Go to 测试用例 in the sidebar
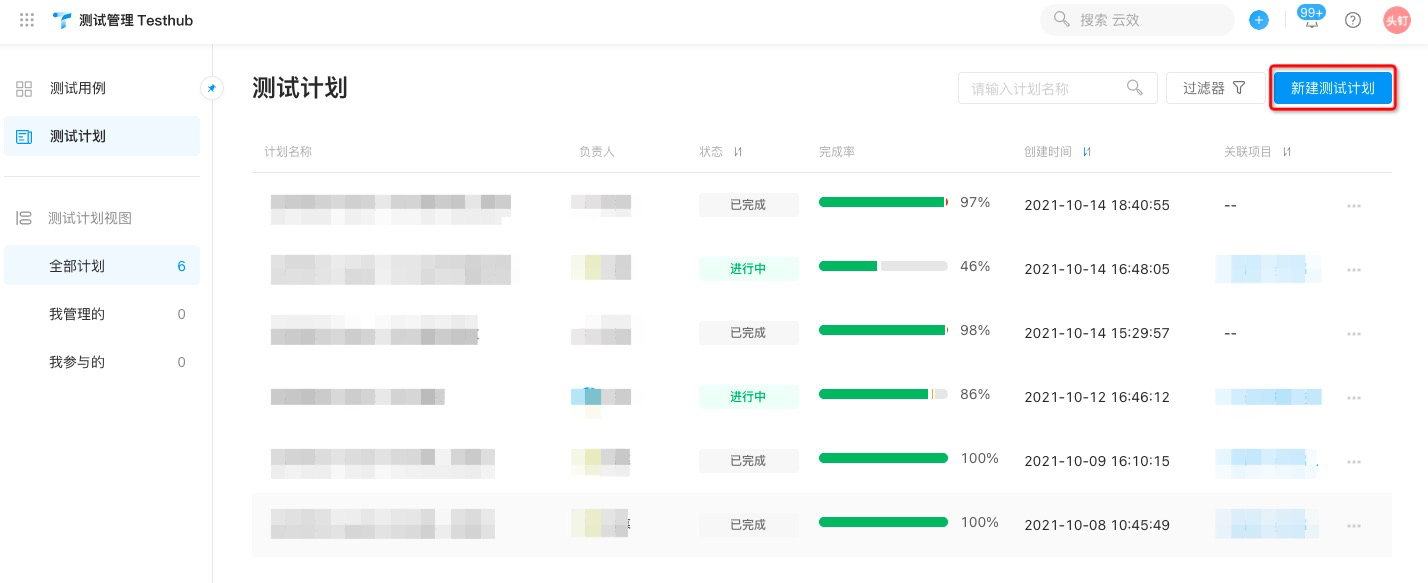Viewport: 1428px width, 583px height. pyautogui.click(x=78, y=88)
